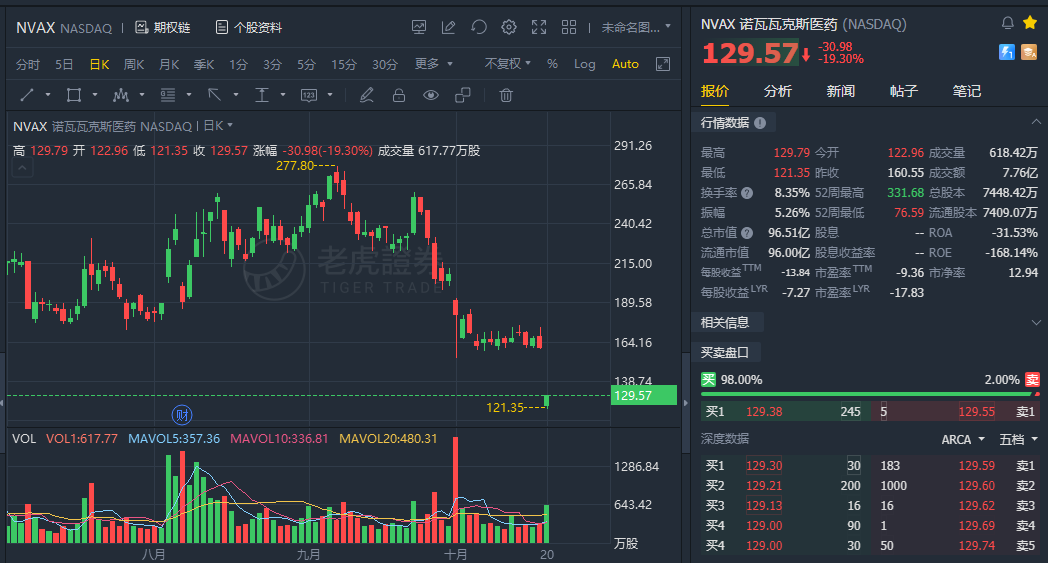Click the buy/sell ratio progress bar
The width and height of the screenshot is (1048, 563).
tap(870, 394)
